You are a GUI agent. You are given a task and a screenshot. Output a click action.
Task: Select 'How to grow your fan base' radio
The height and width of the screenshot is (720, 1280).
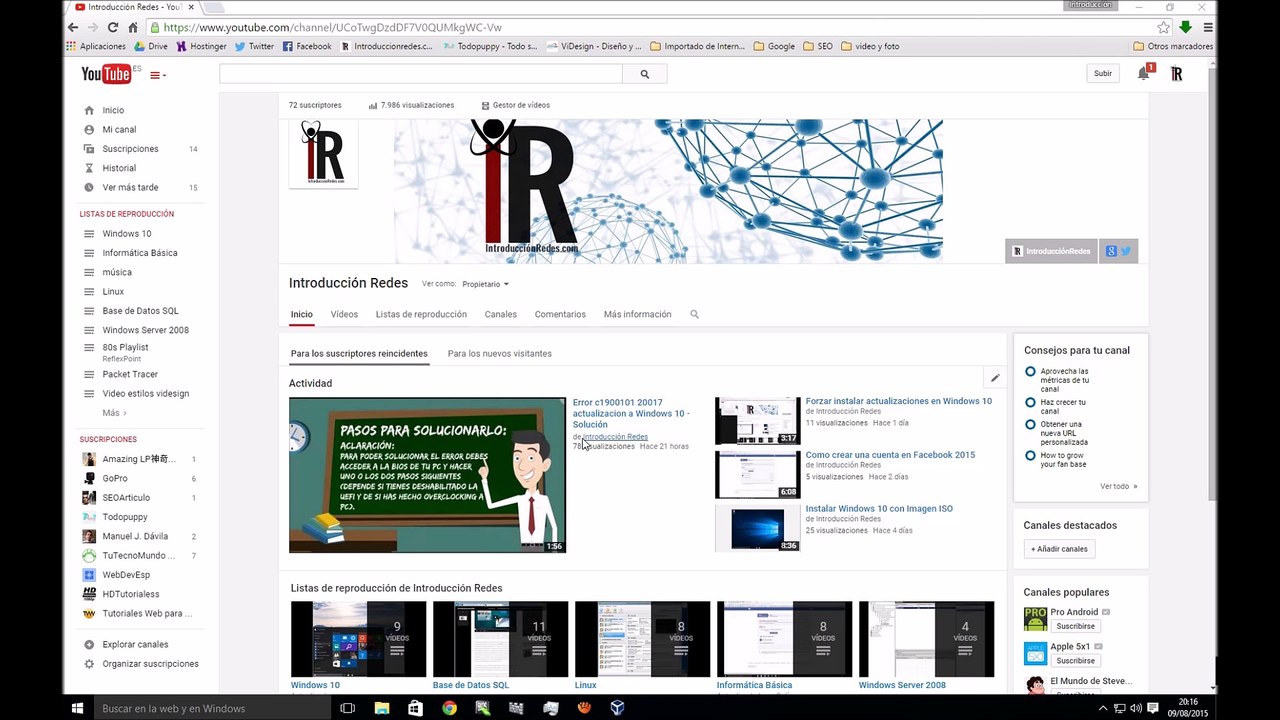coord(1030,455)
